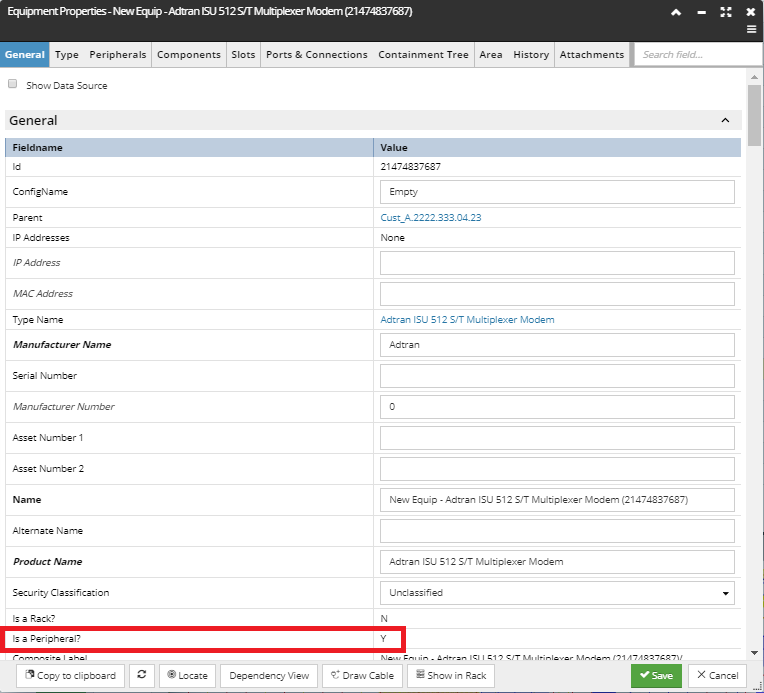This screenshot has height=693, width=764.
Task: Focus the Search field box
Action: click(698, 55)
